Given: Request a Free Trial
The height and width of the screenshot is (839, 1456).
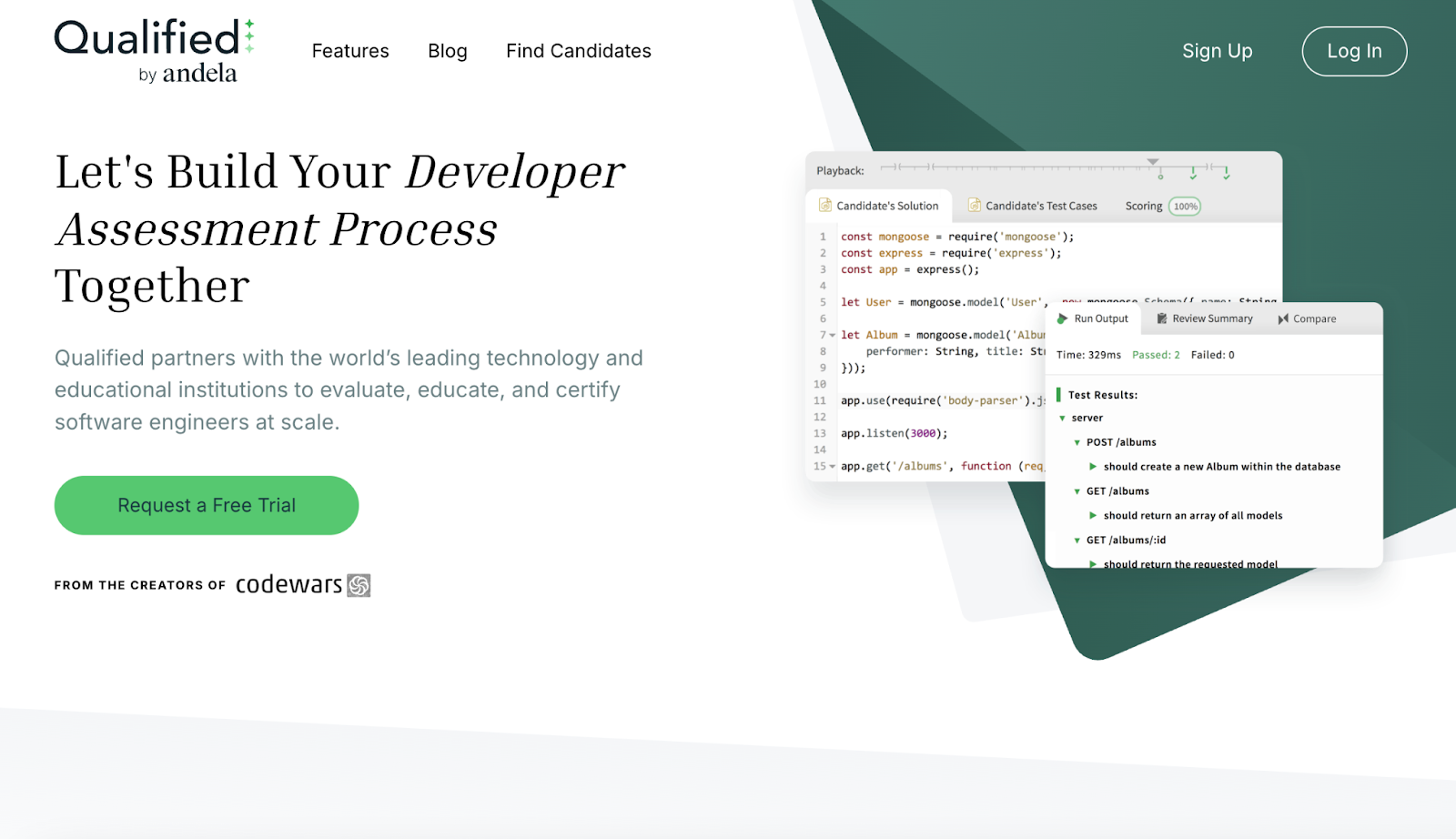Looking at the screenshot, I should [207, 505].
